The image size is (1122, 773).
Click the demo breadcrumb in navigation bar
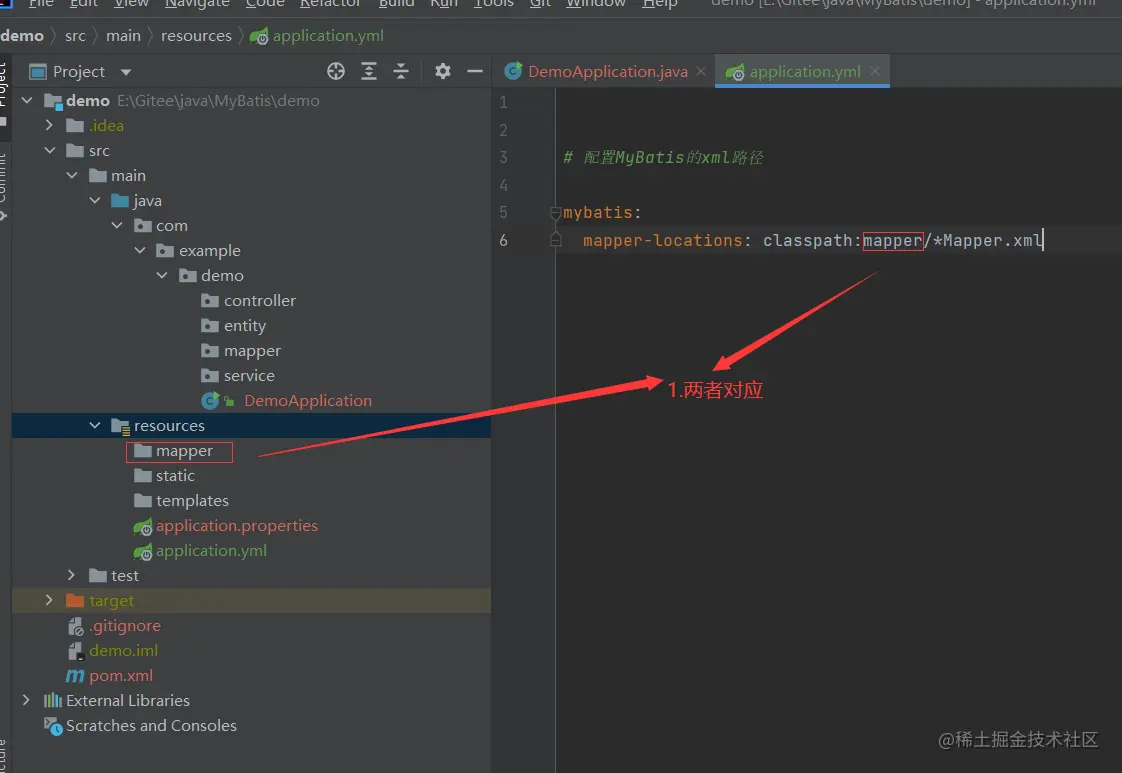pyautogui.click(x=21, y=36)
